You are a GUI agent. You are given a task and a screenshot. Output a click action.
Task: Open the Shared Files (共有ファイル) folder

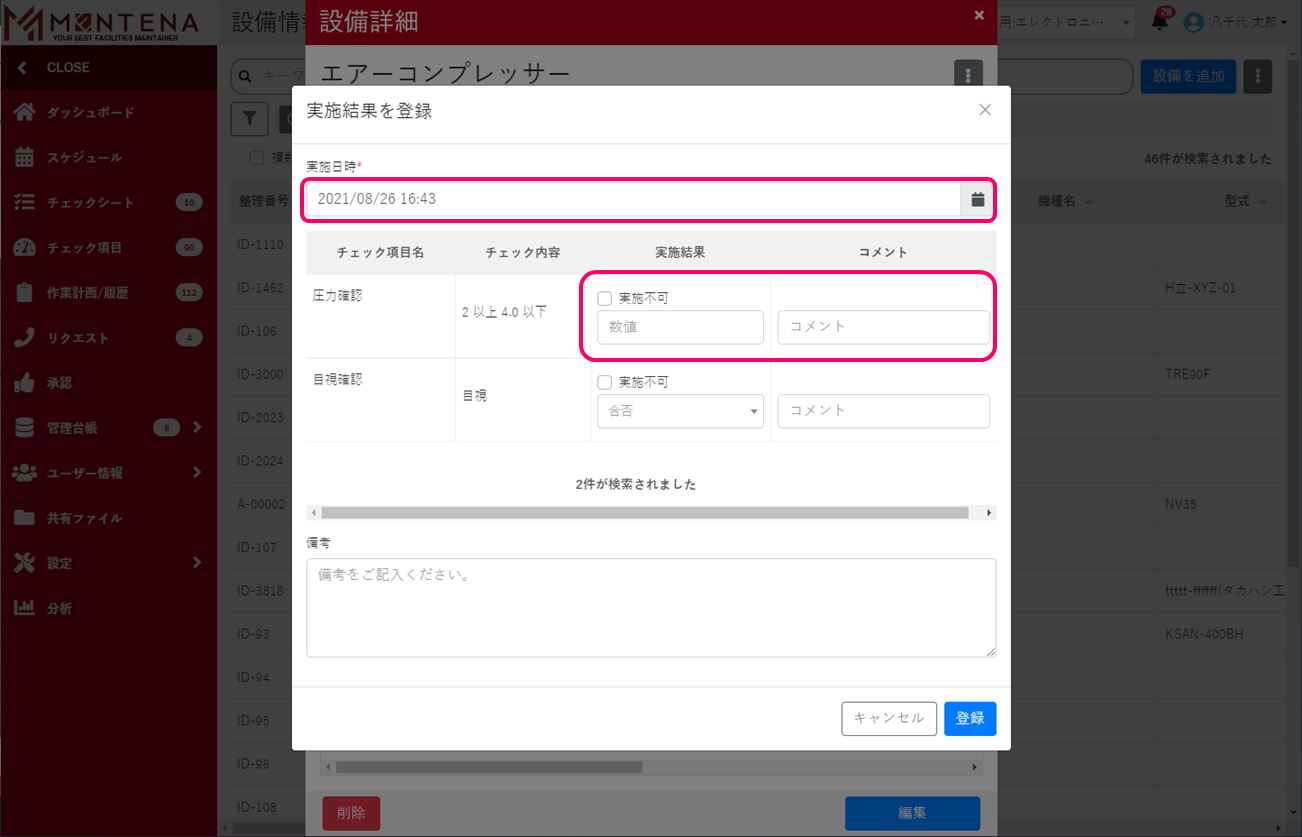pos(84,518)
